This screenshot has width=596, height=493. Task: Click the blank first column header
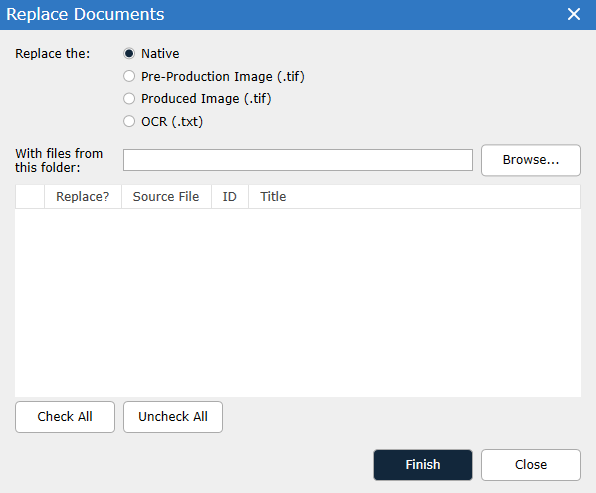pyautogui.click(x=30, y=197)
